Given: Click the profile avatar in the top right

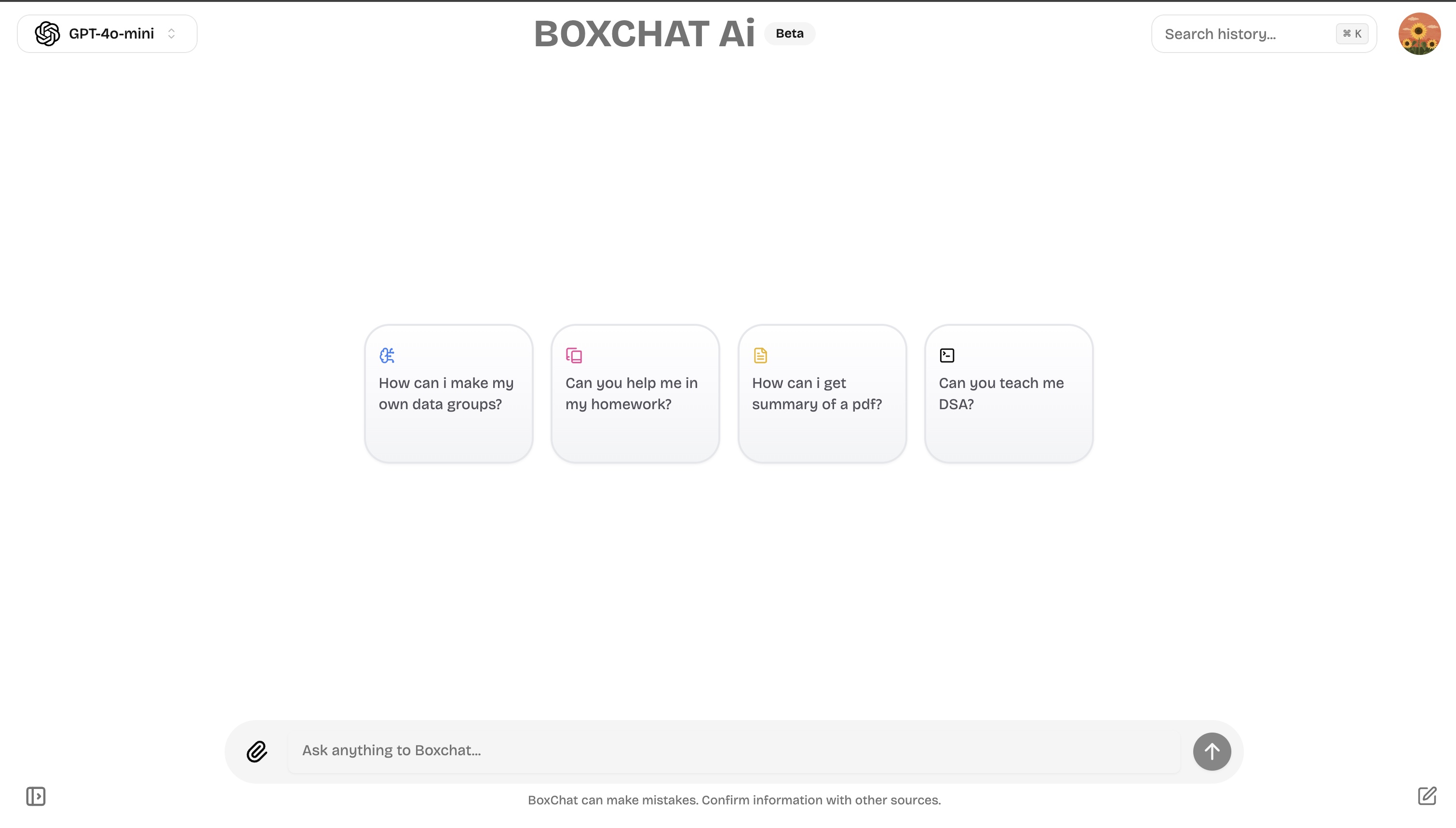Looking at the screenshot, I should tap(1419, 33).
